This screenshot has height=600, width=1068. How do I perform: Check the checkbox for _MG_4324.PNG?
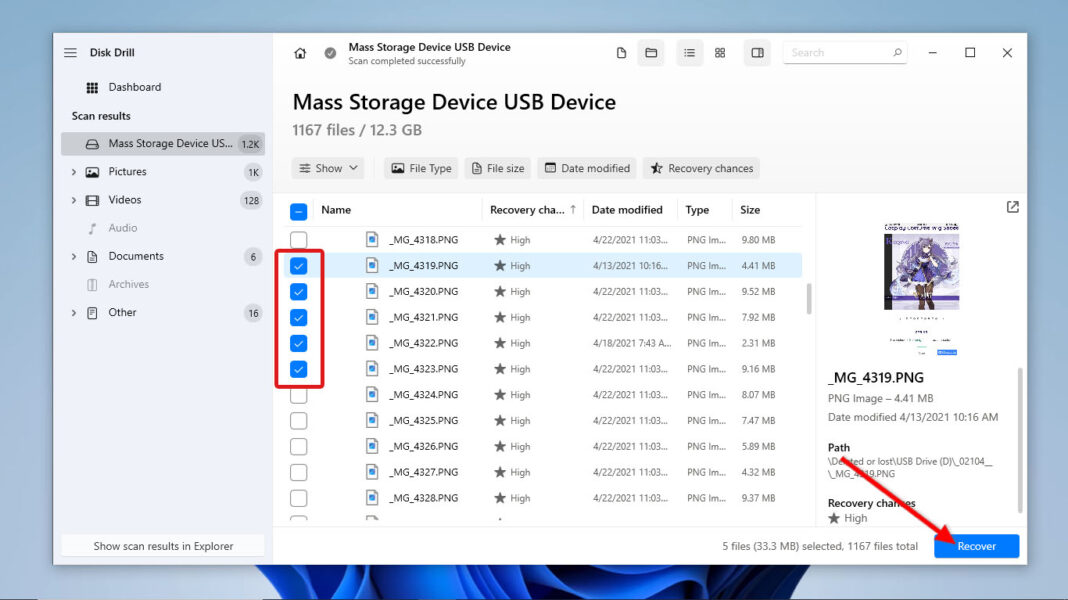point(298,394)
